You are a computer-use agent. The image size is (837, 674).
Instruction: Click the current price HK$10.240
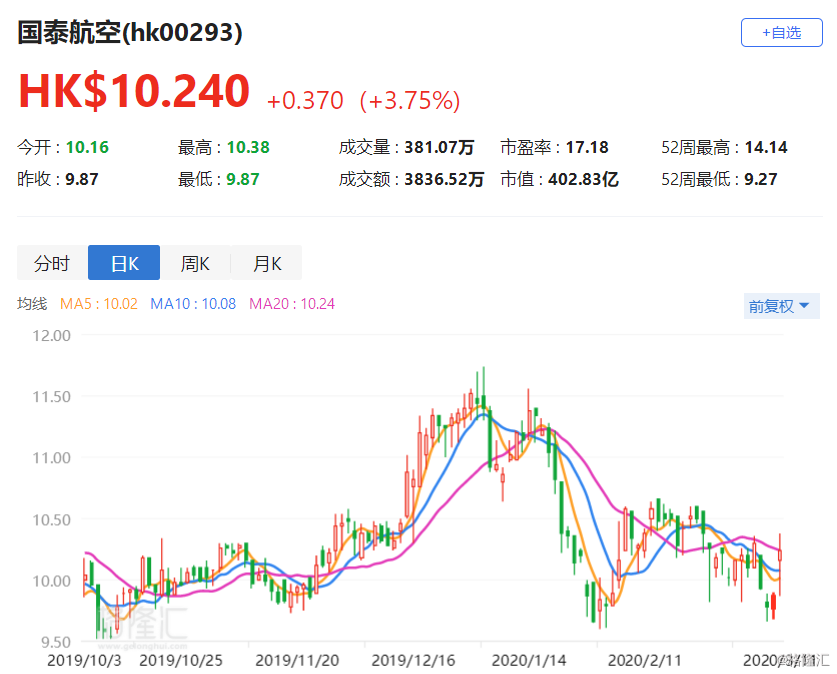134,91
